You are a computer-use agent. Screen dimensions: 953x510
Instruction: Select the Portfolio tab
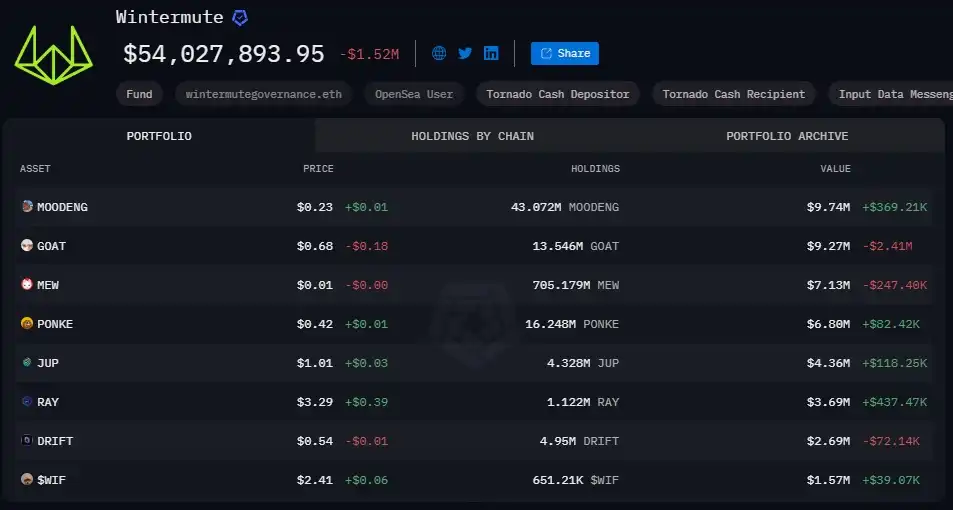159,136
